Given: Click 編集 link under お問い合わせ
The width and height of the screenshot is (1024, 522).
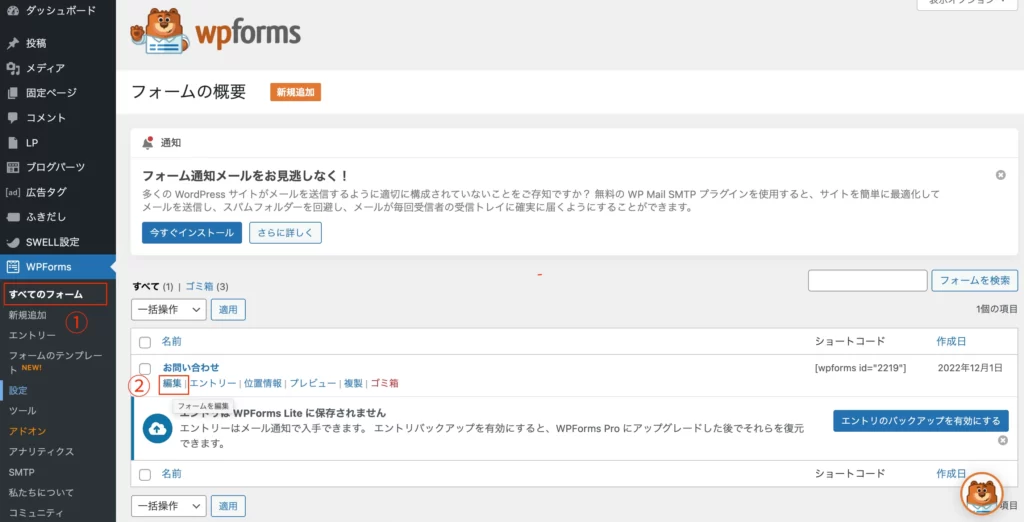Looking at the screenshot, I should coord(172,383).
